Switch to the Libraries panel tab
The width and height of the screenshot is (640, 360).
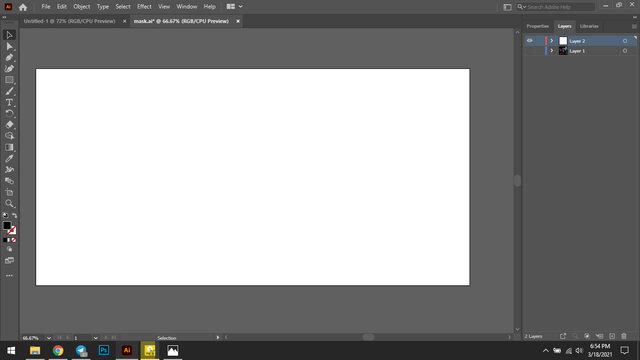tap(589, 26)
